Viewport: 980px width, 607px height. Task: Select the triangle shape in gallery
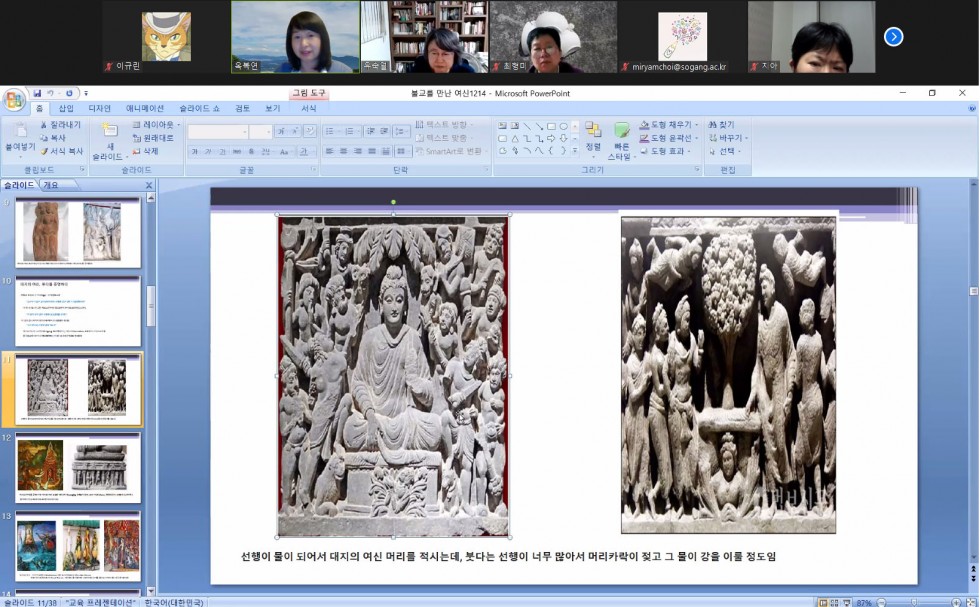(515, 138)
